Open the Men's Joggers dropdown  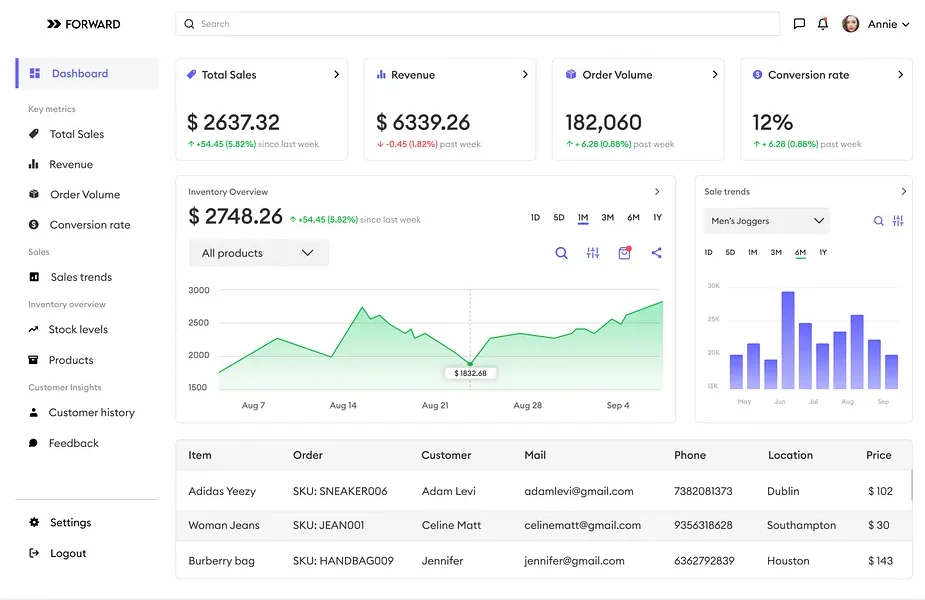click(767, 221)
